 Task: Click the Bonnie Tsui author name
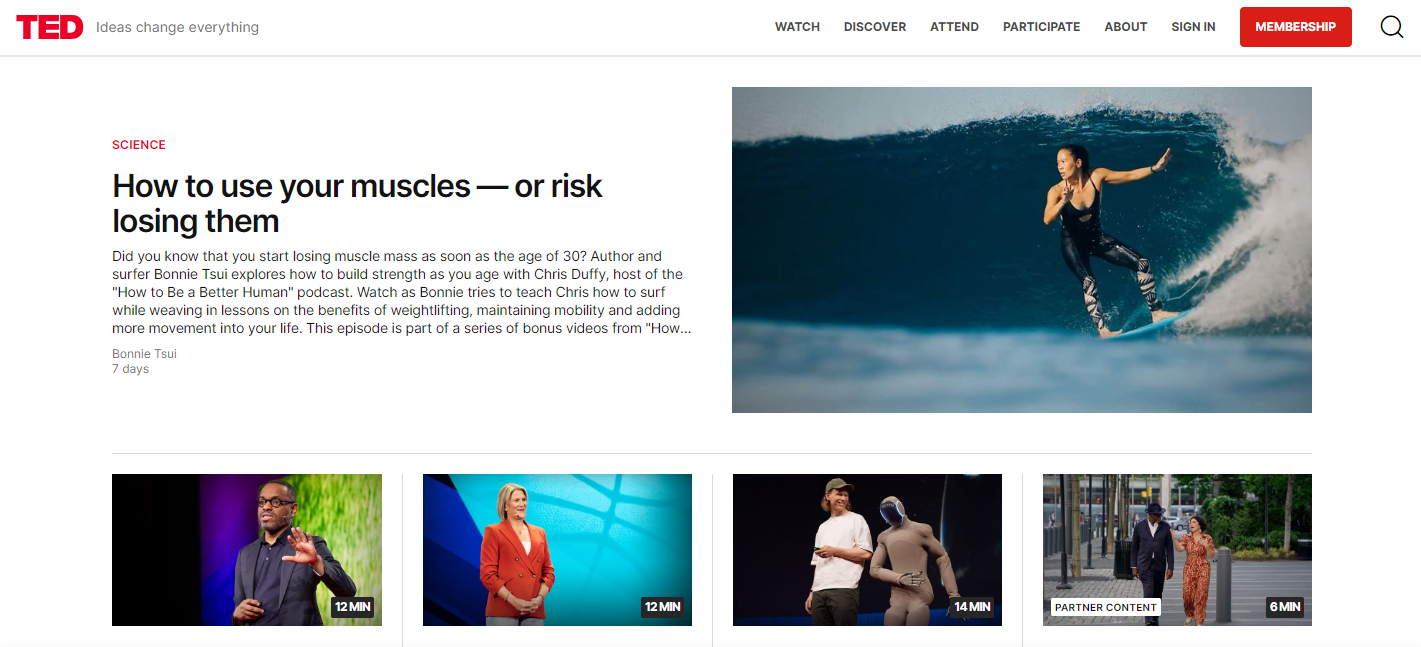tap(144, 354)
